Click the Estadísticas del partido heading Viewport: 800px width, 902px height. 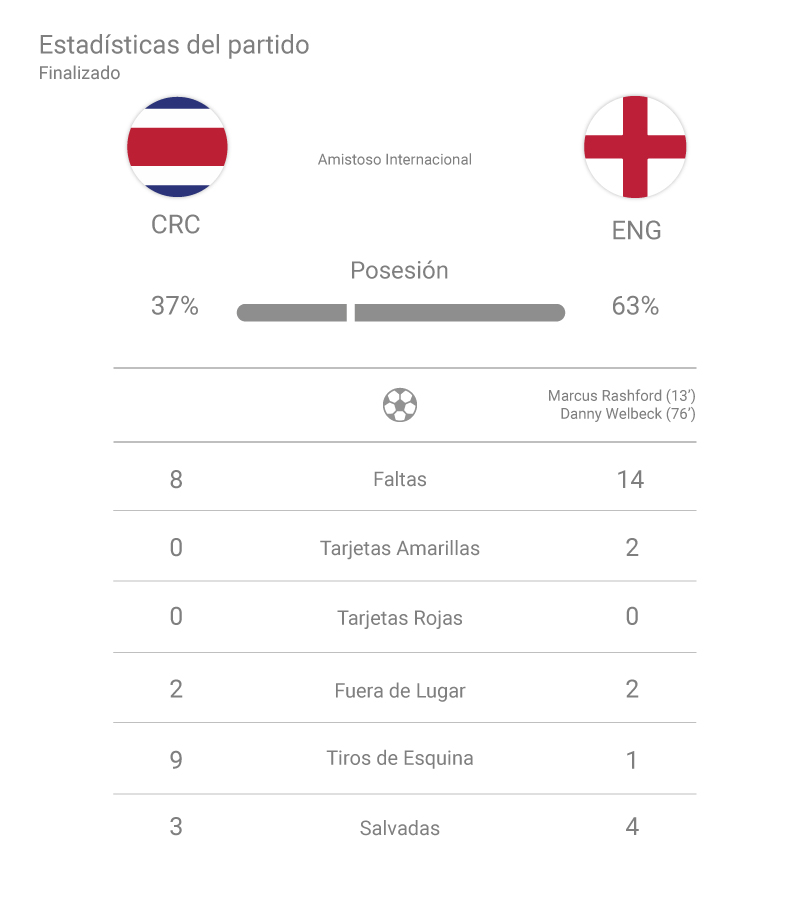coord(174,45)
